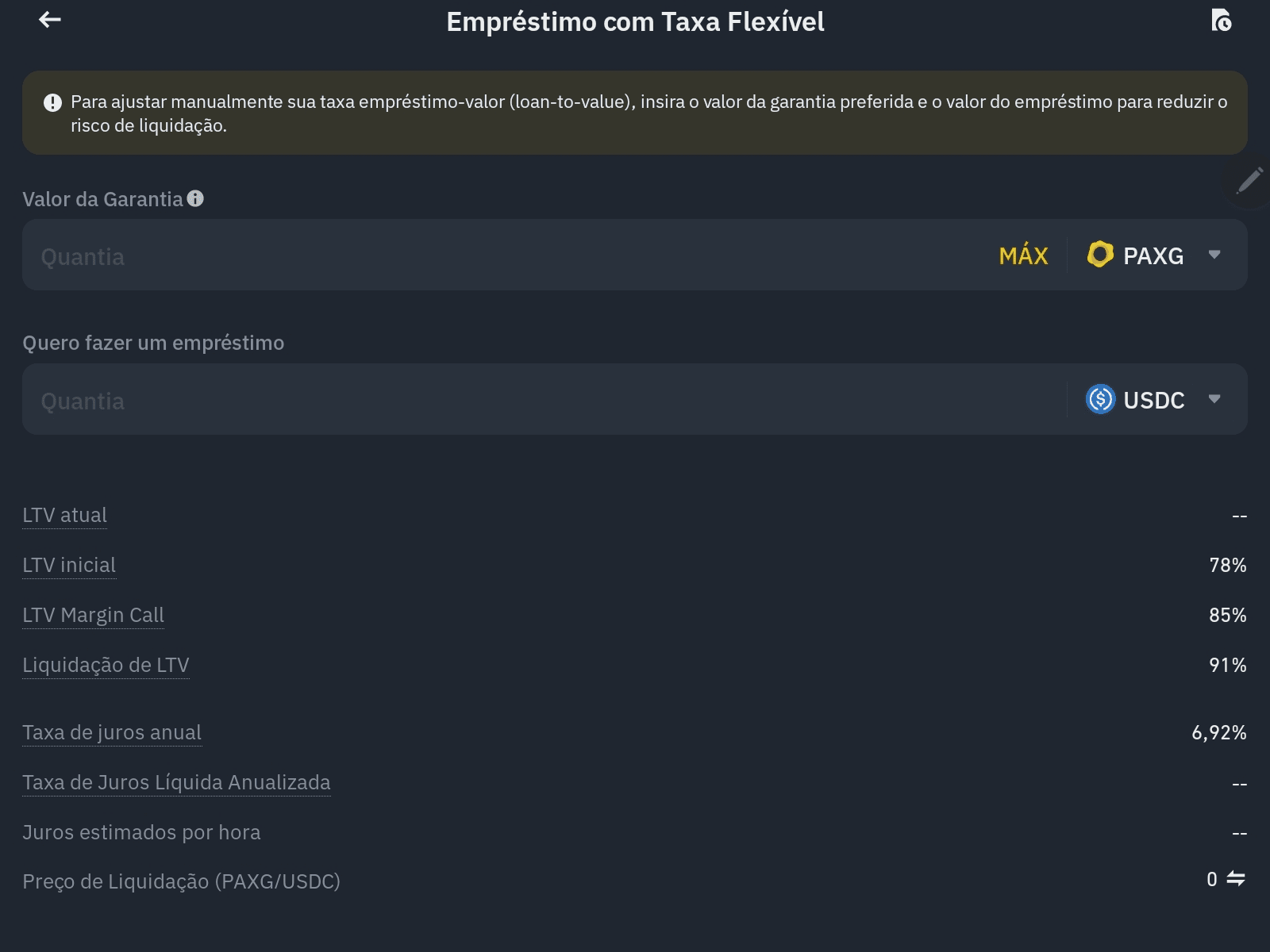Viewport: 1270px width, 952px height.
Task: Expand the PAXG collateral asset dropdown arrow
Action: click(x=1214, y=255)
